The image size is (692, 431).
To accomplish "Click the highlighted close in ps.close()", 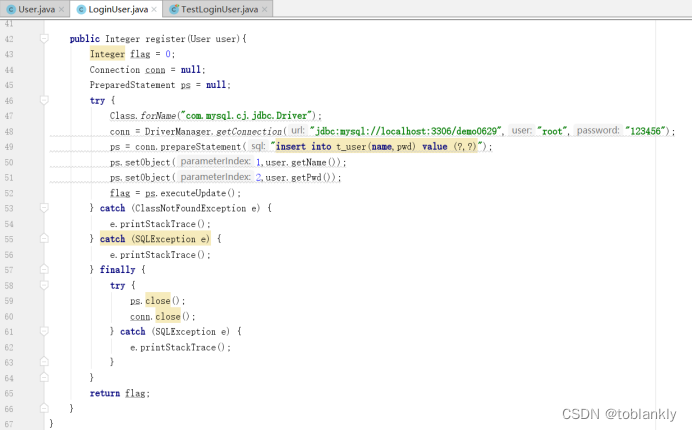I will point(158,300).
